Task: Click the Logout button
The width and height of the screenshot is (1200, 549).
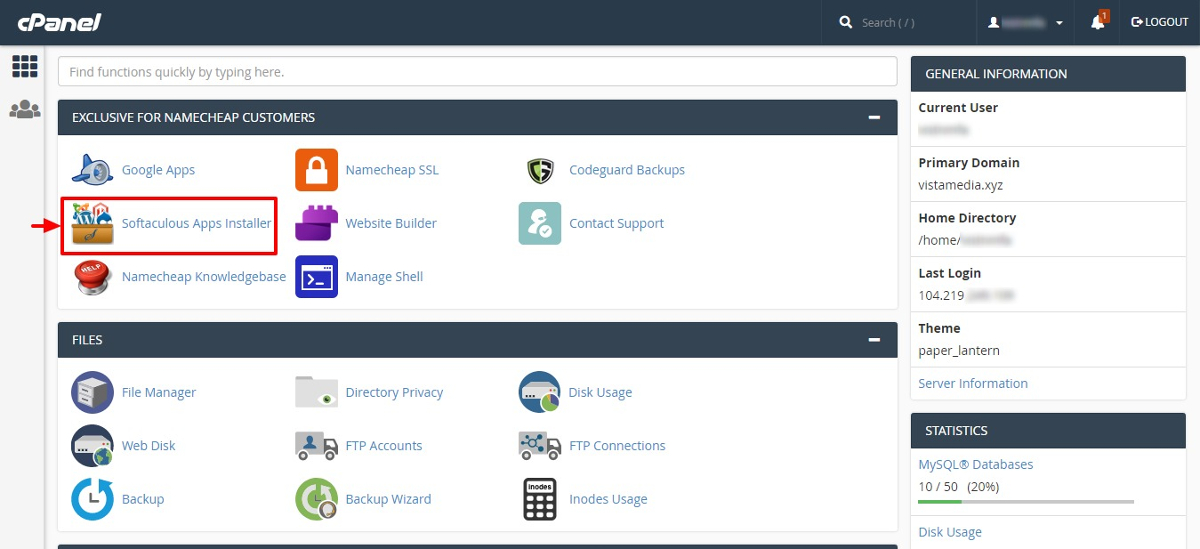Action: pos(1159,22)
